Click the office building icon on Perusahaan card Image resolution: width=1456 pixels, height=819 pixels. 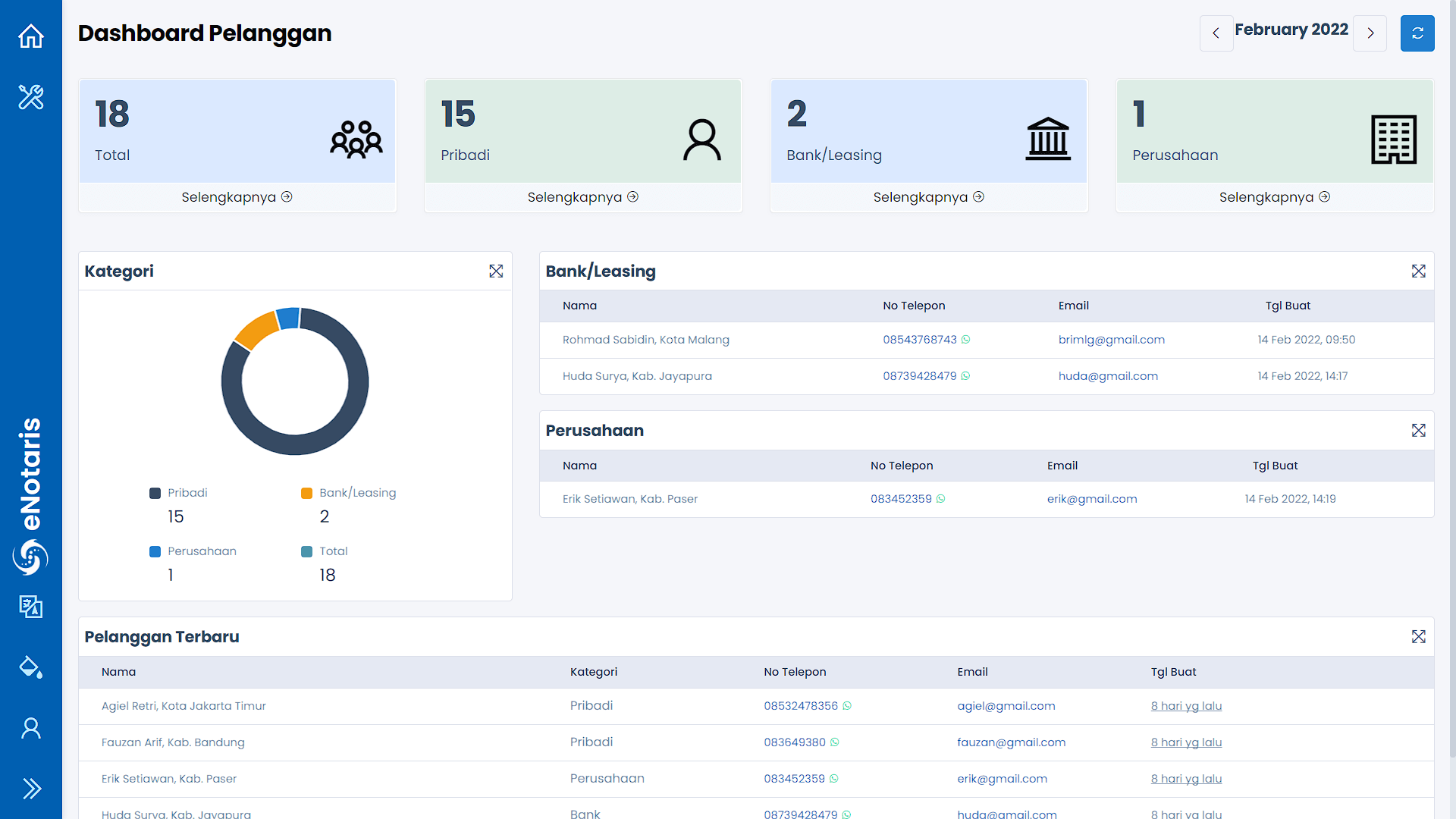[x=1394, y=140]
